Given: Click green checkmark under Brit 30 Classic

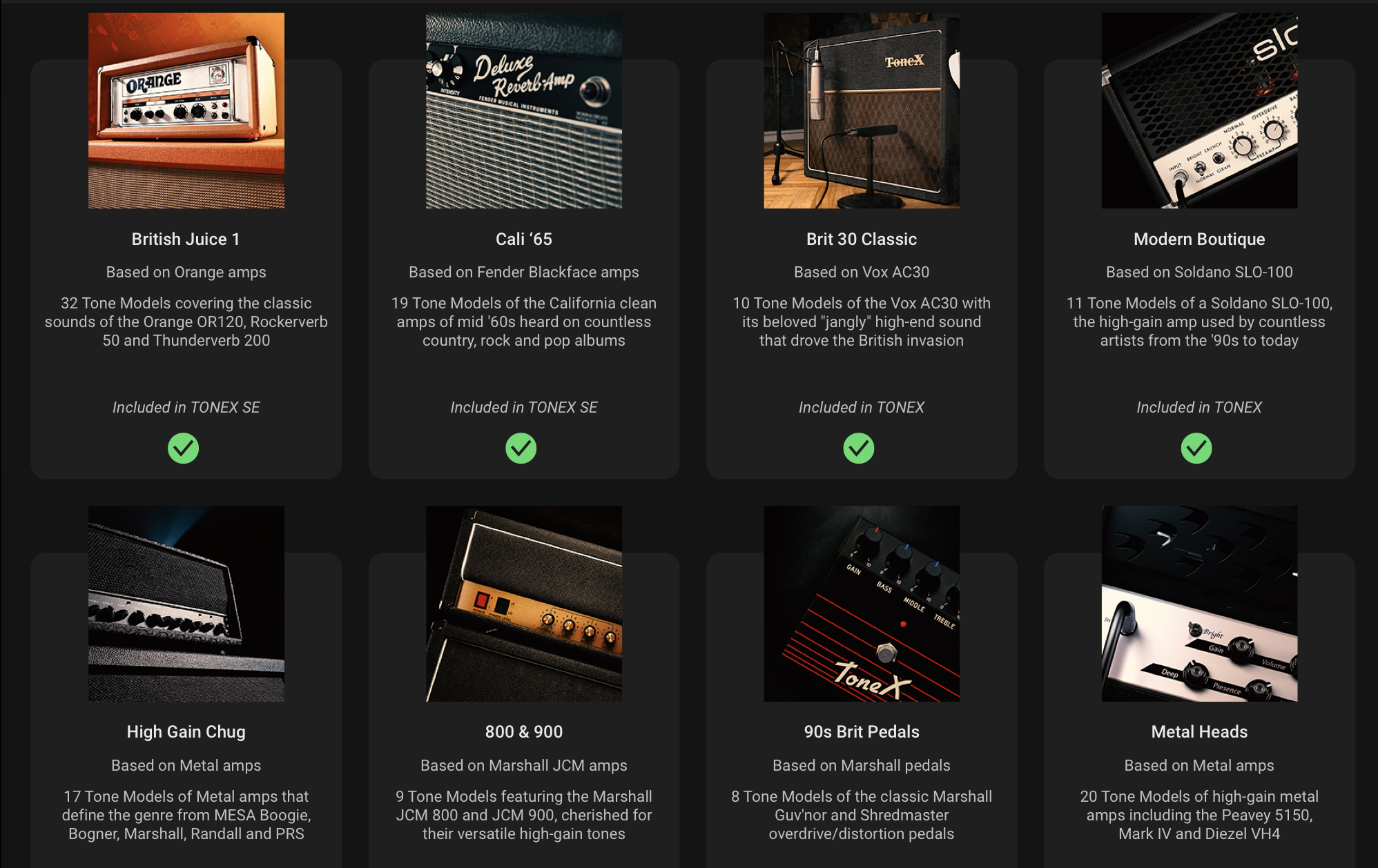Looking at the screenshot, I should click(x=859, y=448).
